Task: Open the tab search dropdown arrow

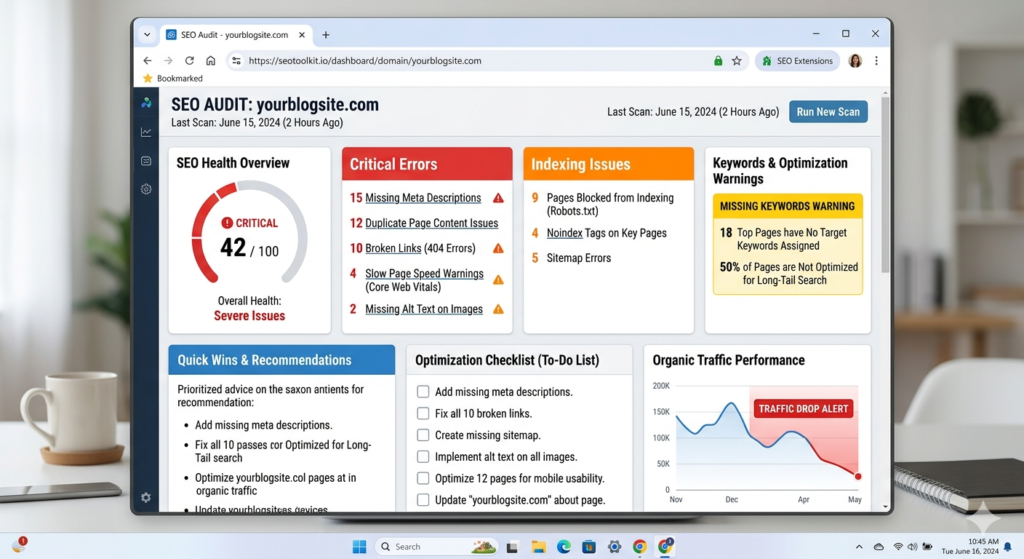Action: [x=147, y=35]
